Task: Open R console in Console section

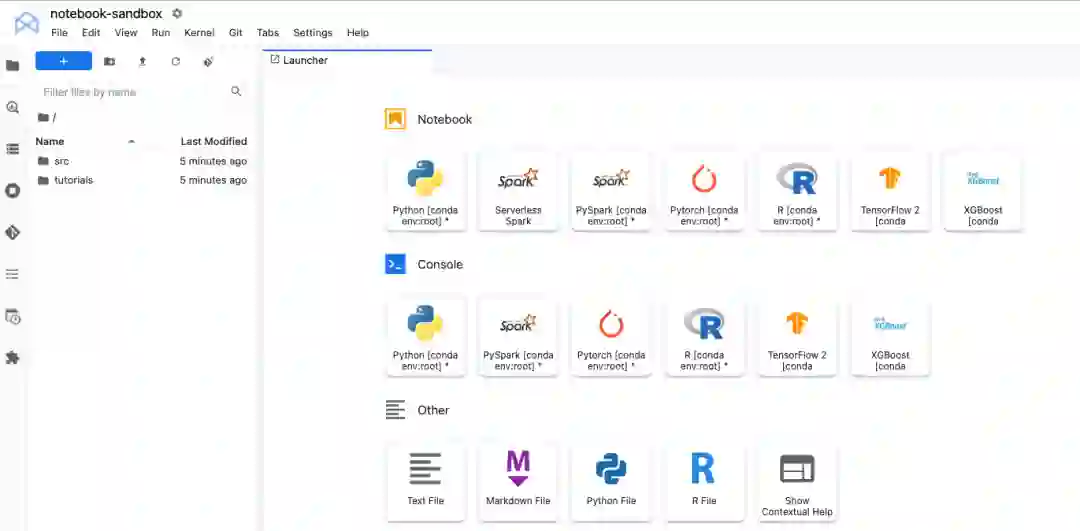Action: pyautogui.click(x=704, y=336)
